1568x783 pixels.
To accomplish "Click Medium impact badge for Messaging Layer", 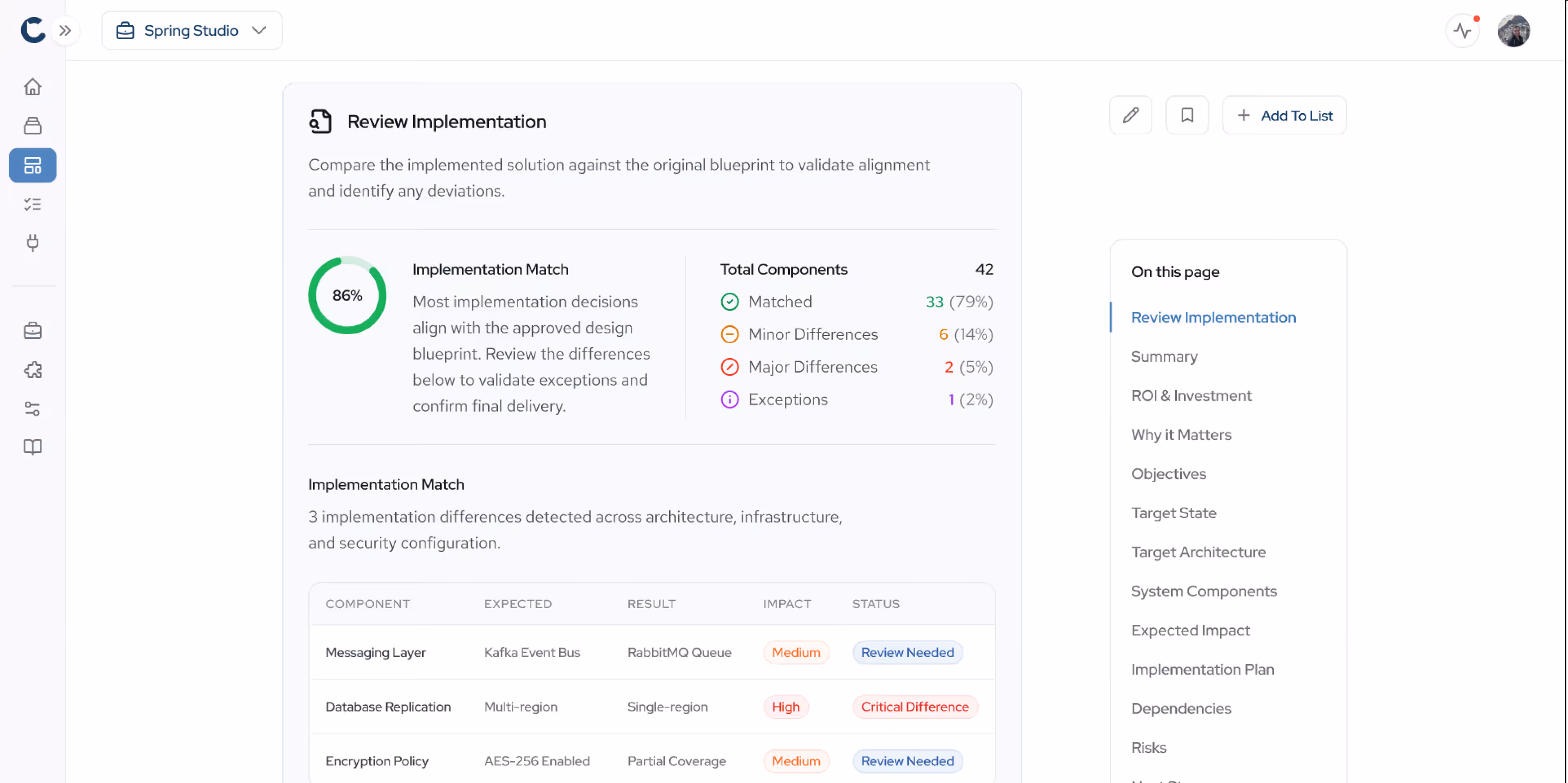I will point(796,652).
